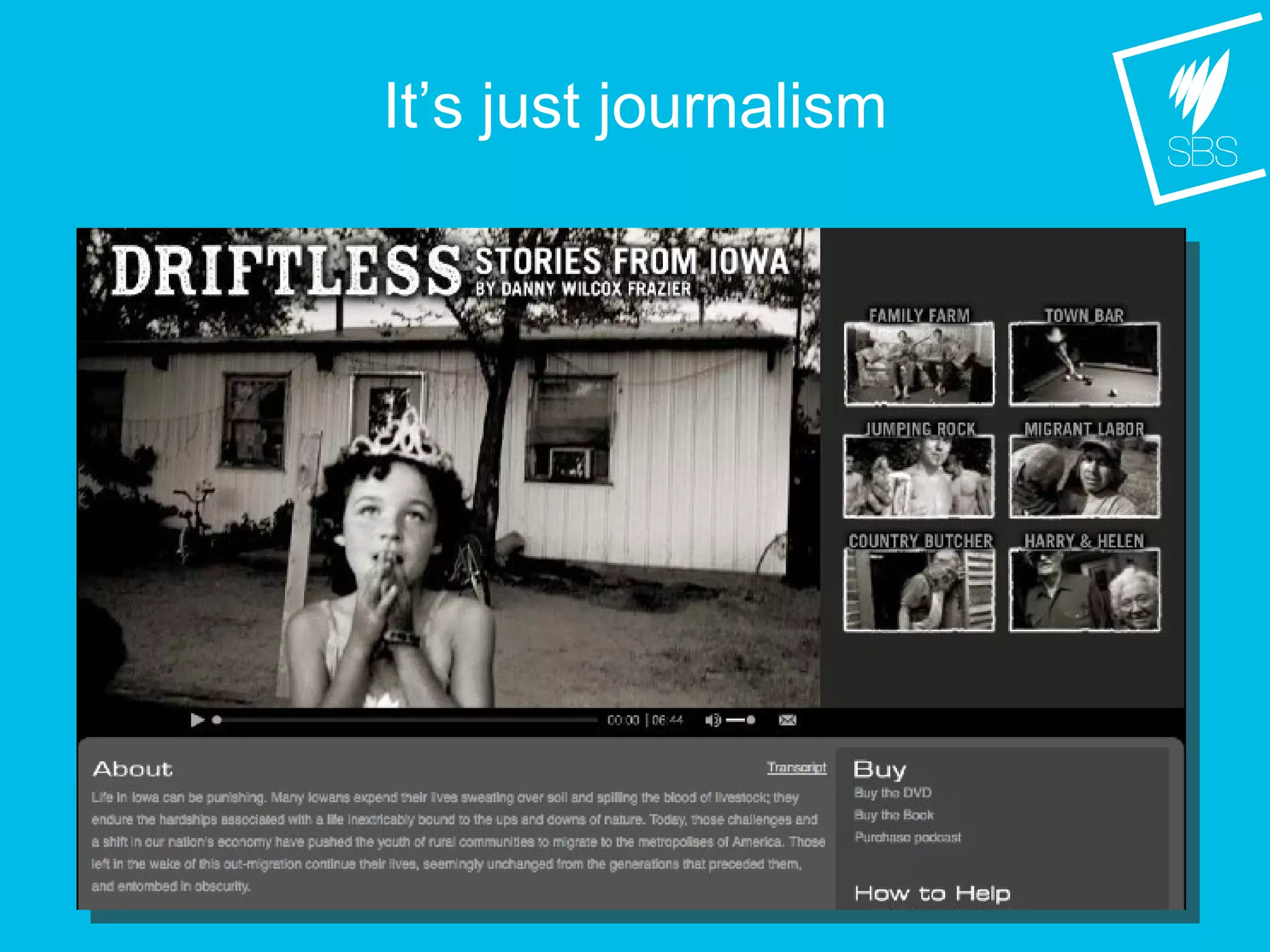
Task: Click the SBS logo on the slide
Action: click(x=1191, y=109)
